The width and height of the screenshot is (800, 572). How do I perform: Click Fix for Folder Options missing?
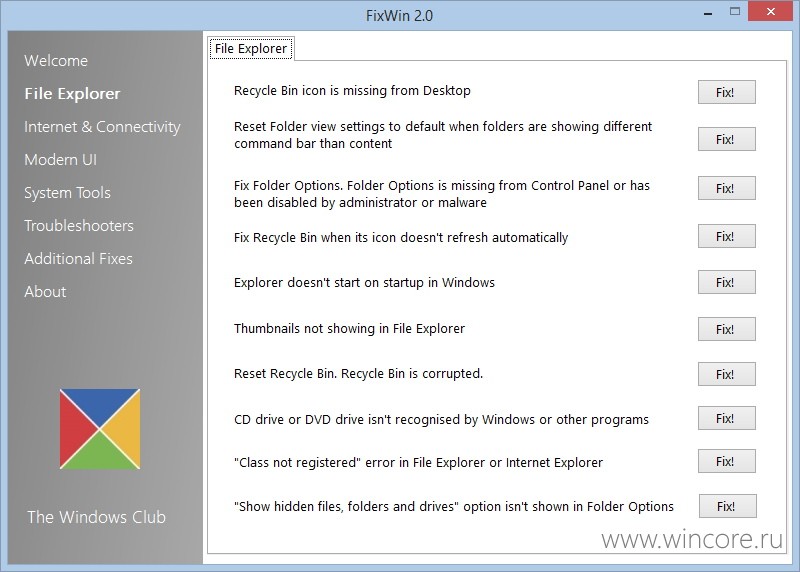click(727, 188)
